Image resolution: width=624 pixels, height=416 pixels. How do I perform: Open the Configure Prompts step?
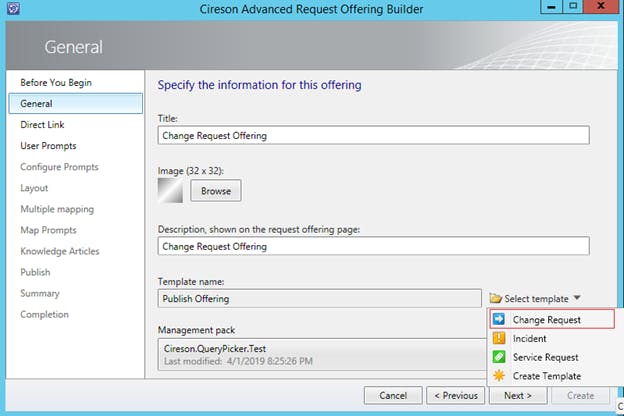pos(59,167)
